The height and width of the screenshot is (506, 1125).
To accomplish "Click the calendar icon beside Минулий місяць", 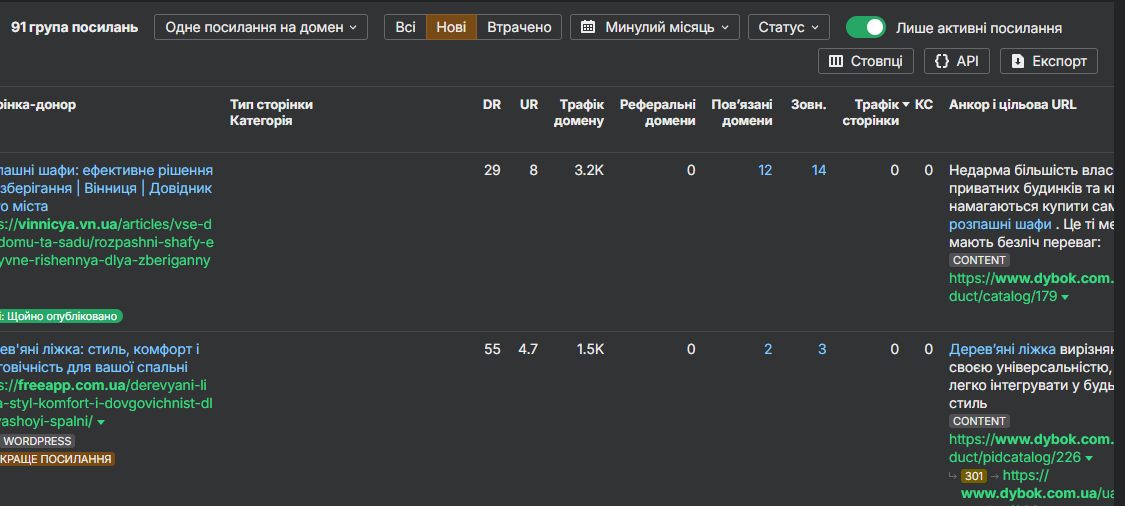I will [588, 27].
